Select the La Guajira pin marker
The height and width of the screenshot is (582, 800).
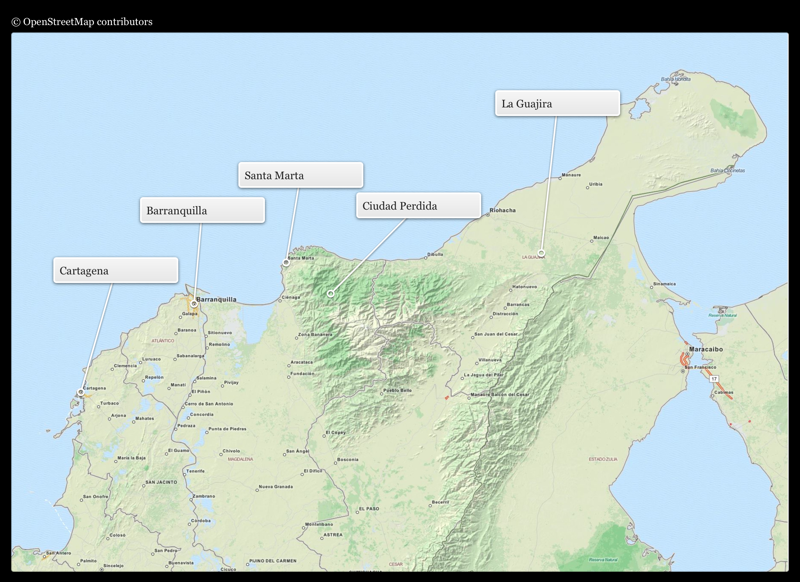[541, 253]
